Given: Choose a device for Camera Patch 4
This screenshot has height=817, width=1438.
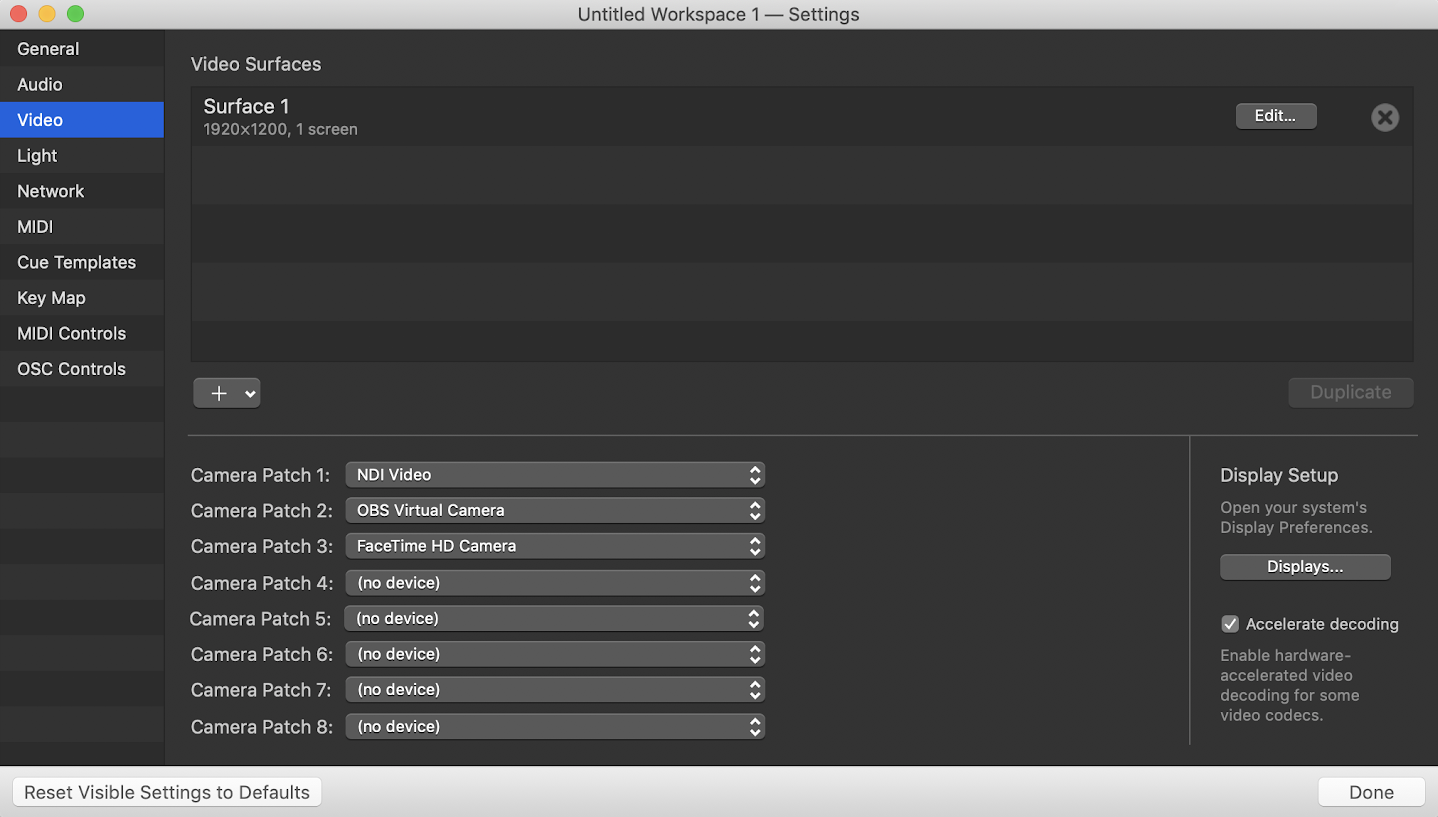Looking at the screenshot, I should pos(554,582).
